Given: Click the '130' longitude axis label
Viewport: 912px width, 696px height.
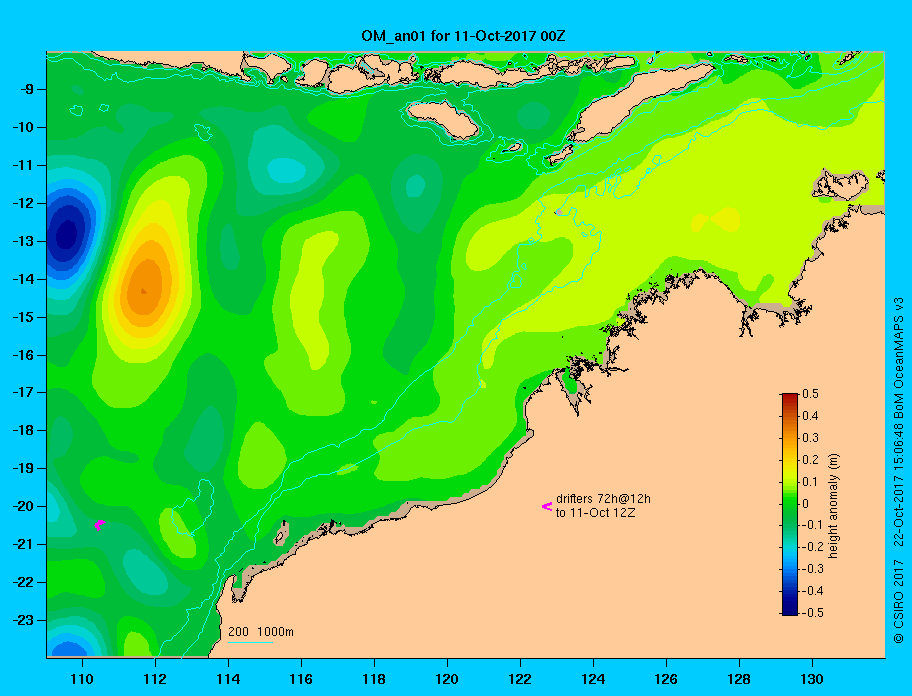Looking at the screenshot, I should click(x=812, y=679).
